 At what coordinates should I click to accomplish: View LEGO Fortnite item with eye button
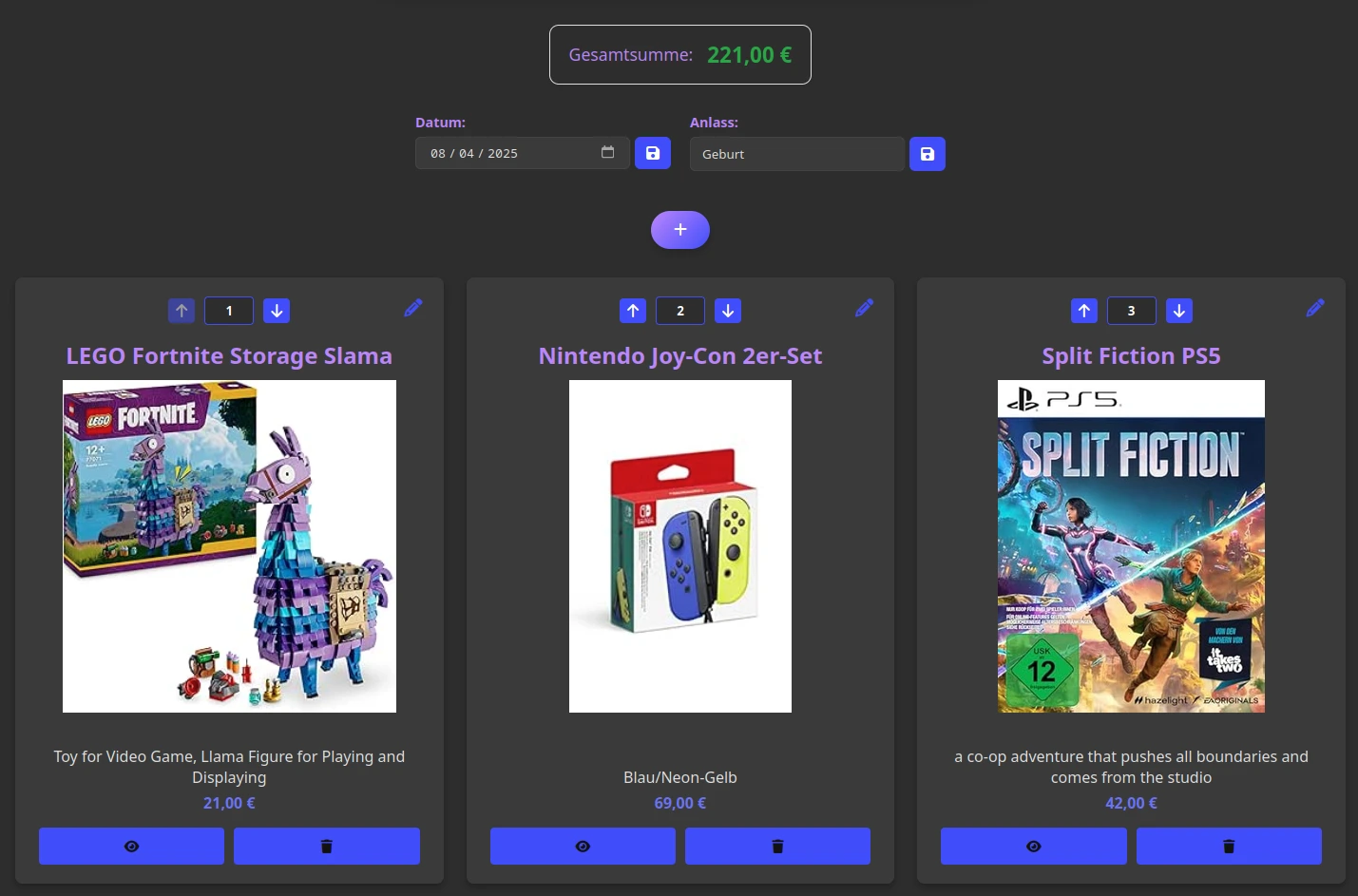[x=132, y=846]
